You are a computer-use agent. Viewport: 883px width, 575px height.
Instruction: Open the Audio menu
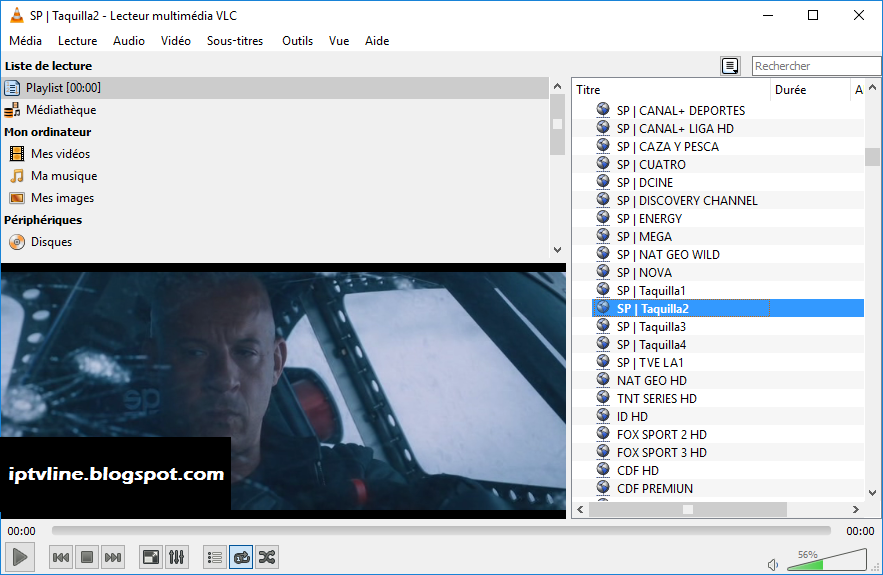point(128,41)
